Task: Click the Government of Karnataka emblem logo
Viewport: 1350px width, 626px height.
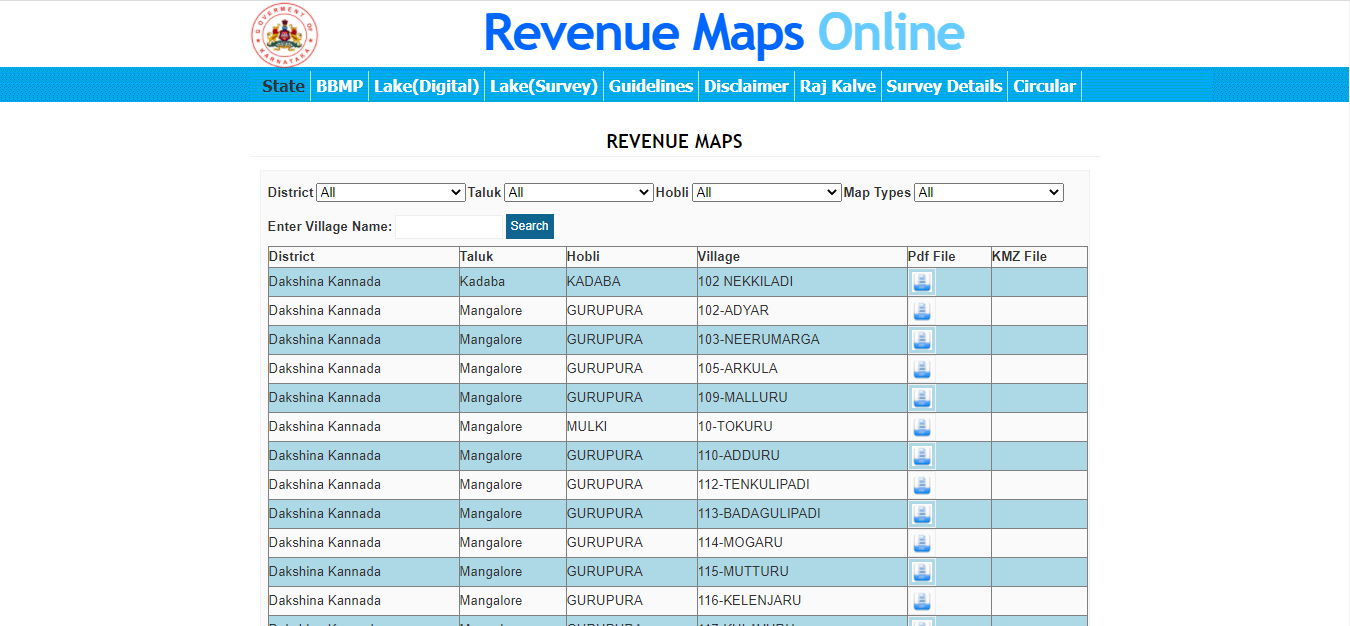Action: pyautogui.click(x=284, y=34)
